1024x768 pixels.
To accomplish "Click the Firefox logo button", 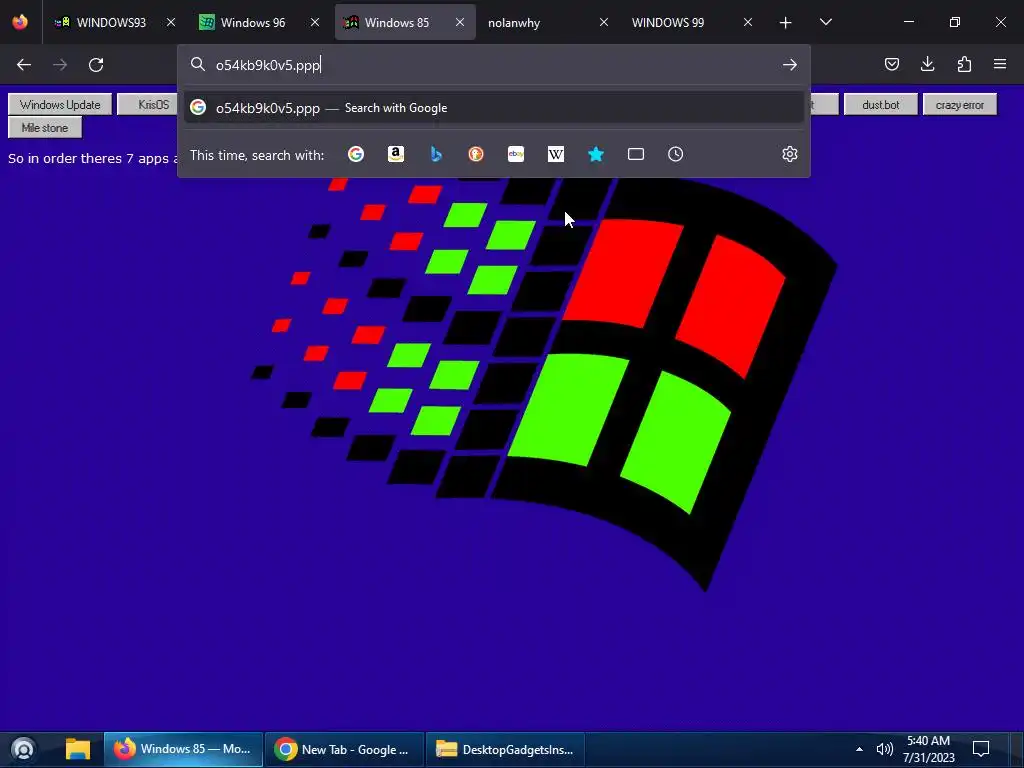I will [x=20, y=22].
